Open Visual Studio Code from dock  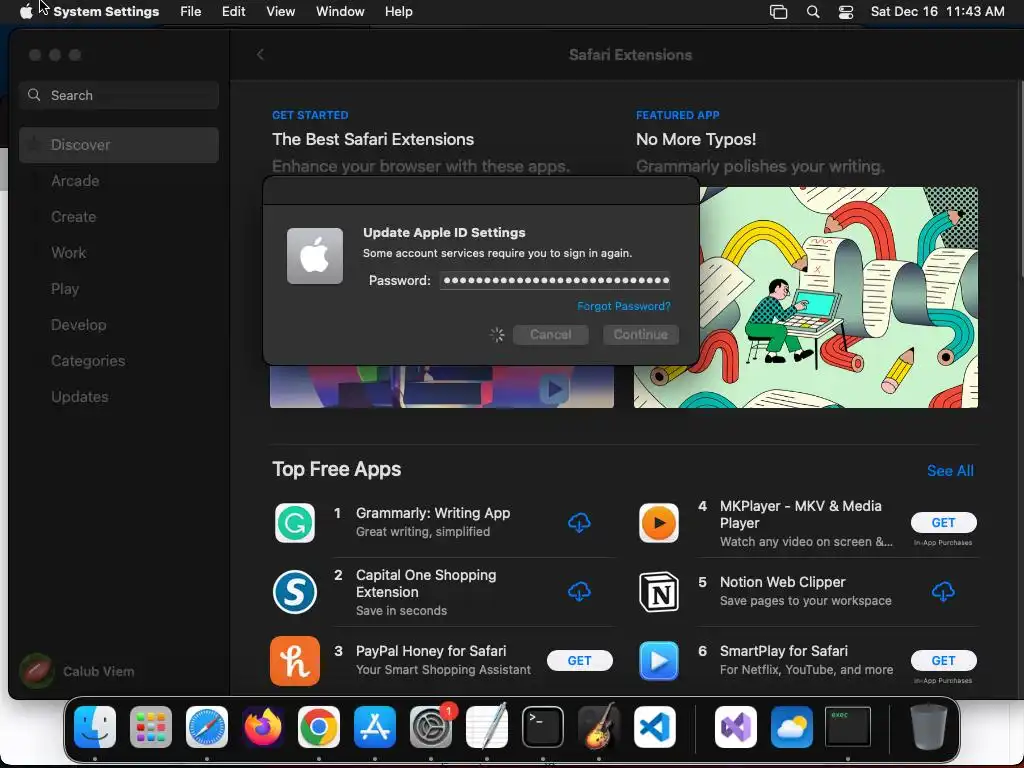(655, 726)
